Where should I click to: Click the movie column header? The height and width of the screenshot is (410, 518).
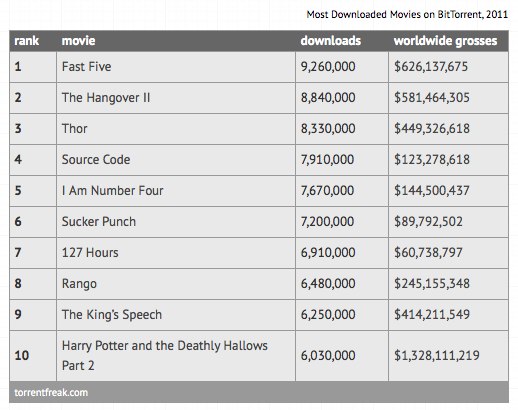[78, 41]
